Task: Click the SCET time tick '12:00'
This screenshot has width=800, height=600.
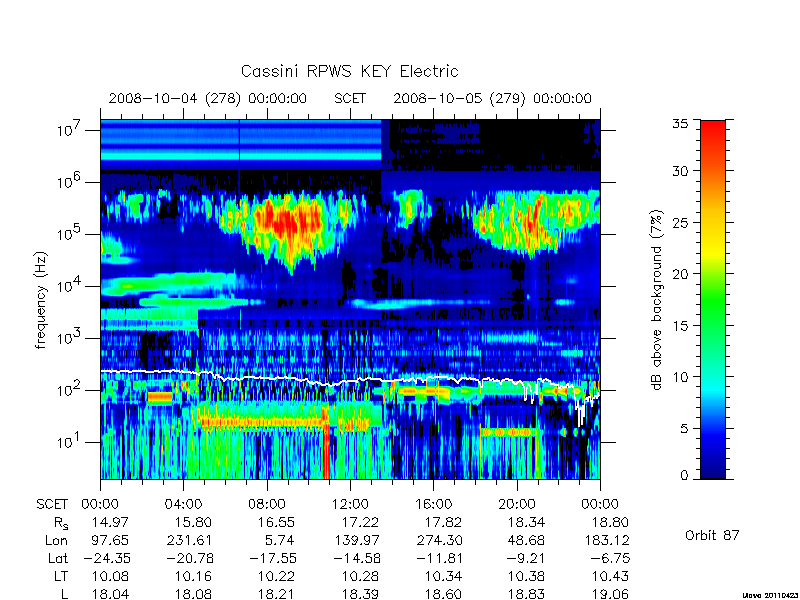Action: tap(350, 505)
